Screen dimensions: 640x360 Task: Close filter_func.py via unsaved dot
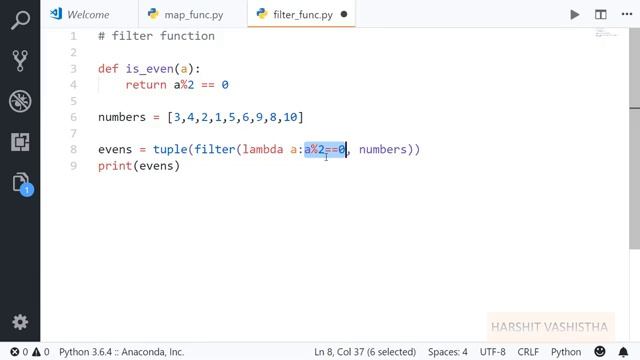coord(344,14)
